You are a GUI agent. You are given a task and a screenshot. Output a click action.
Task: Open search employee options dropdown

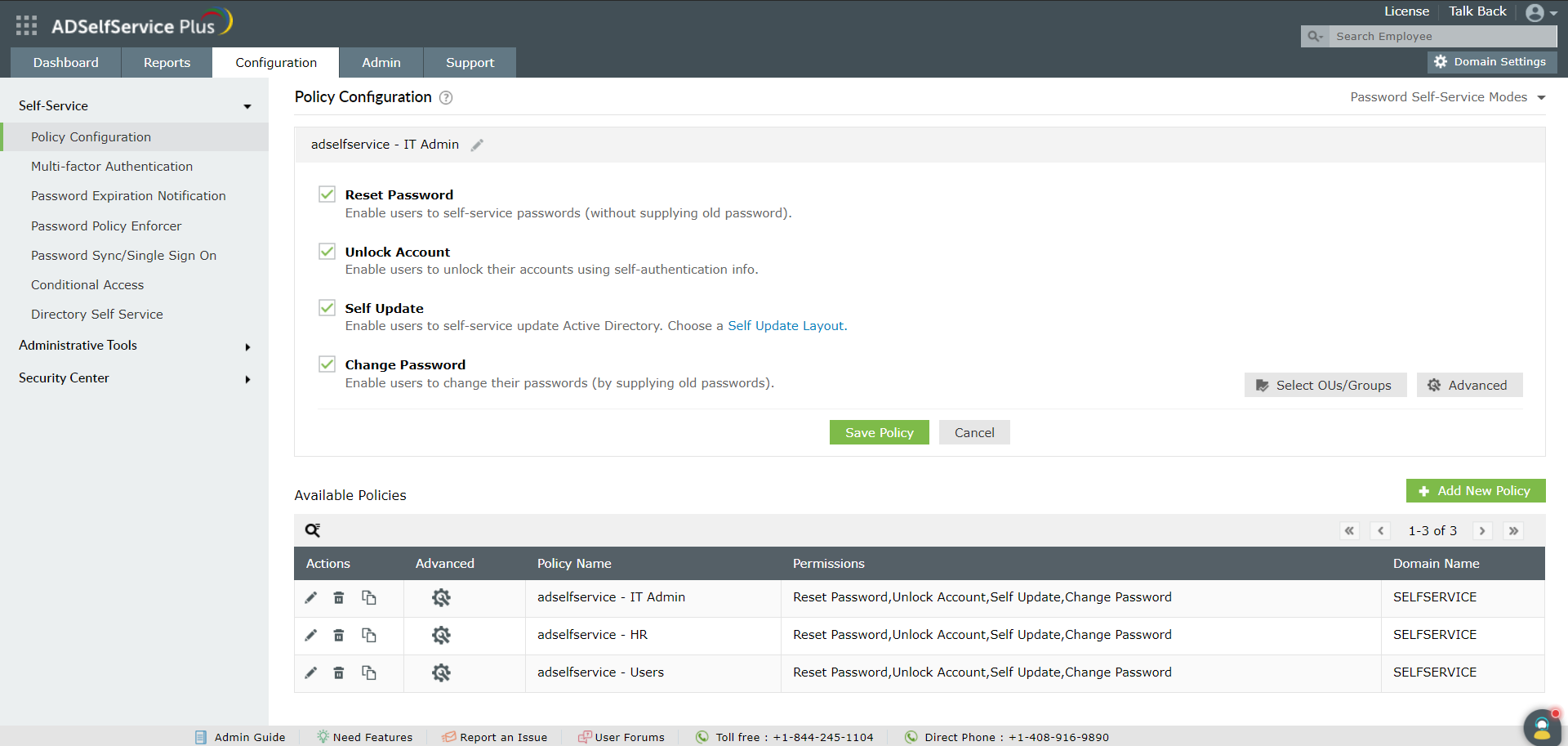point(1315,36)
